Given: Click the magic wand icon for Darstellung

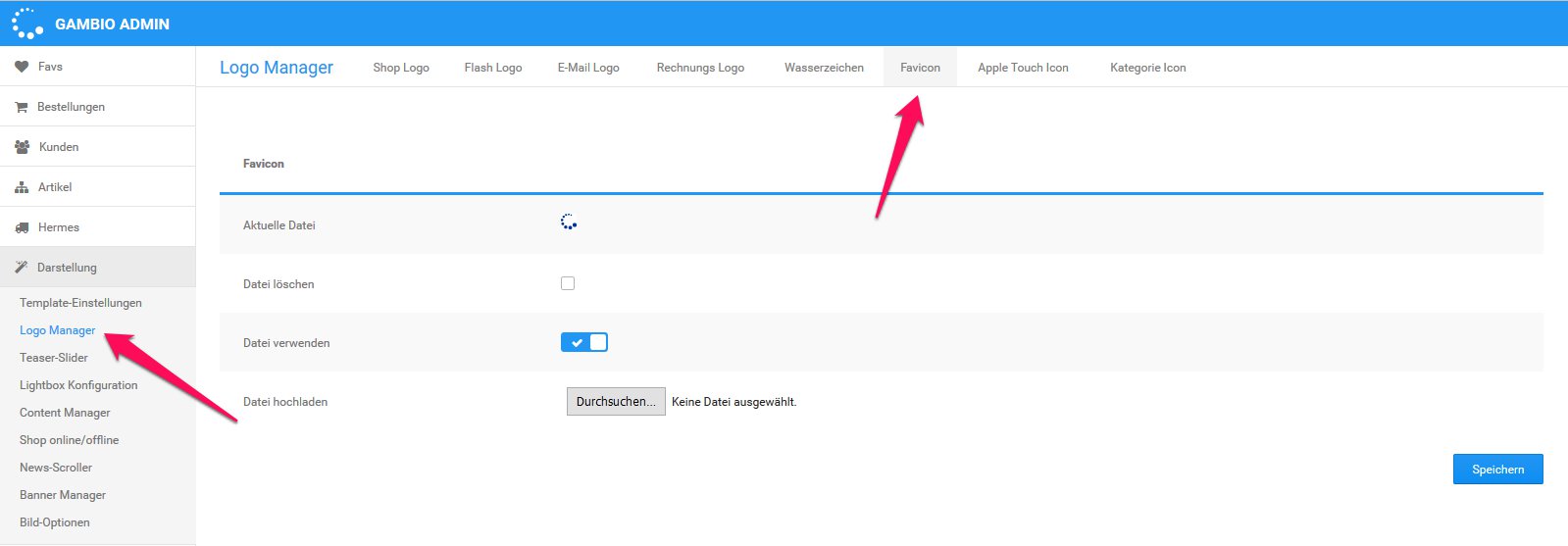Looking at the screenshot, I should click(x=22, y=268).
